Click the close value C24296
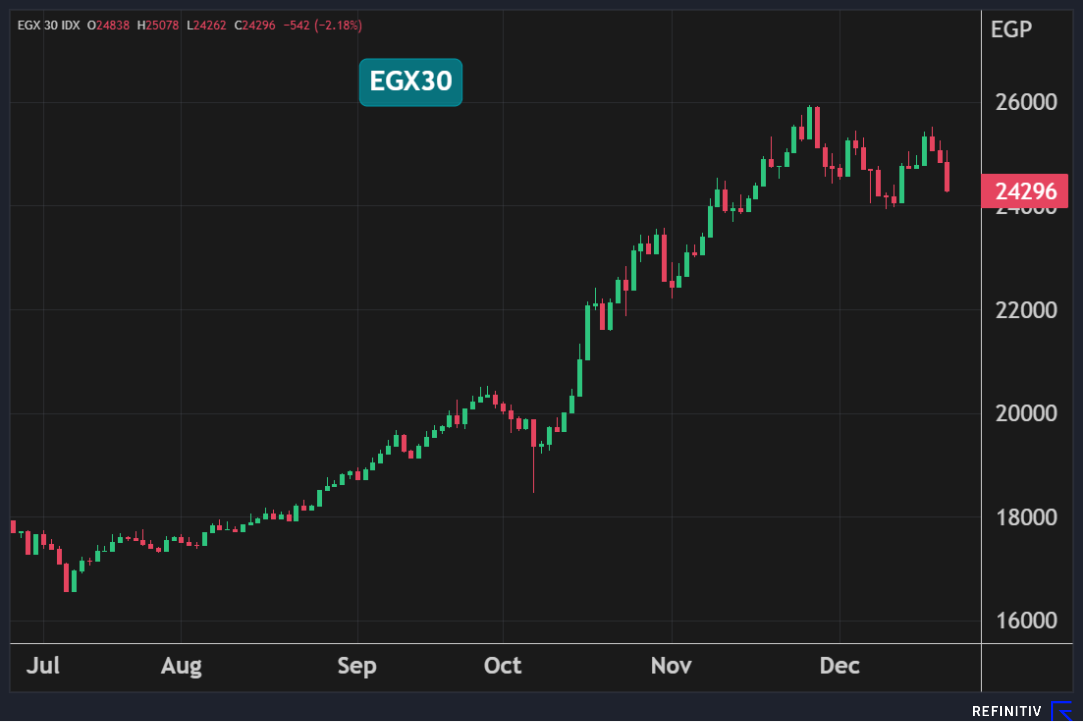 [255, 24]
